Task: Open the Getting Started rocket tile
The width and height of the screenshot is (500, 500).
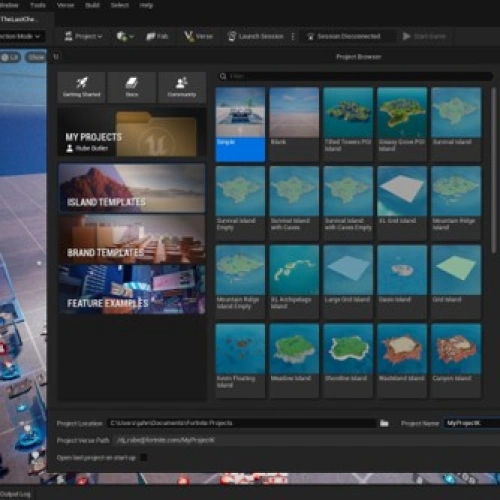Action: point(81,87)
